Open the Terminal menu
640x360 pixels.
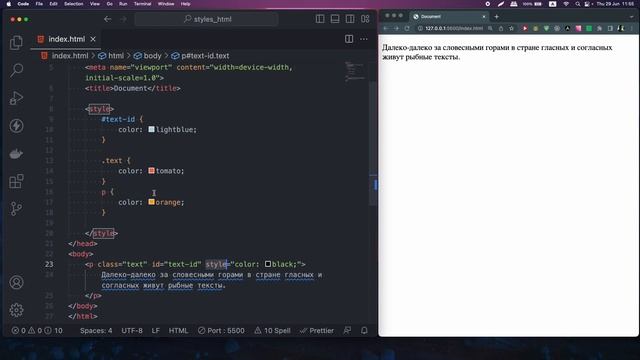click(142, 4)
